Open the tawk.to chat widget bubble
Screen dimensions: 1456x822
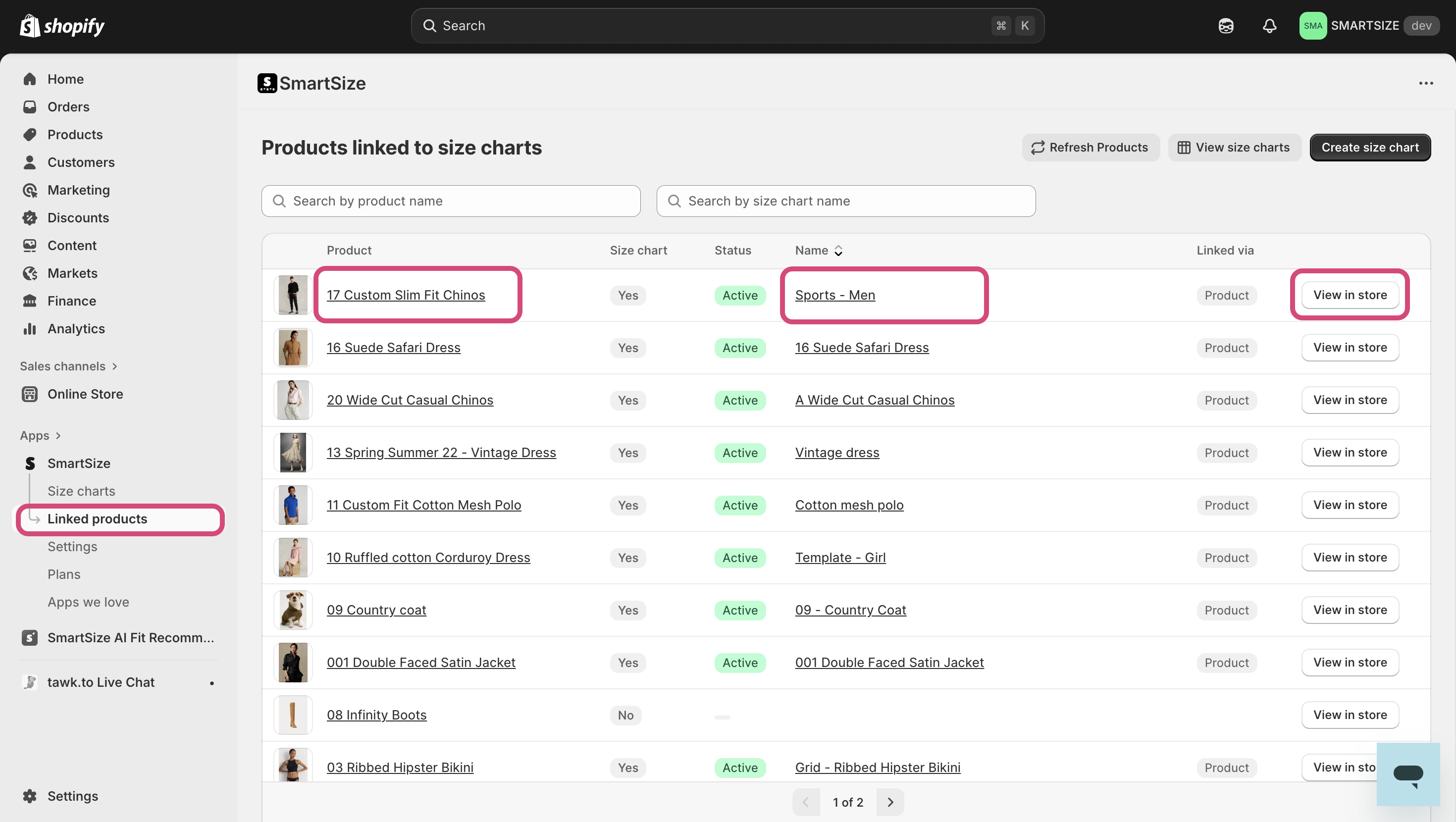click(1407, 773)
